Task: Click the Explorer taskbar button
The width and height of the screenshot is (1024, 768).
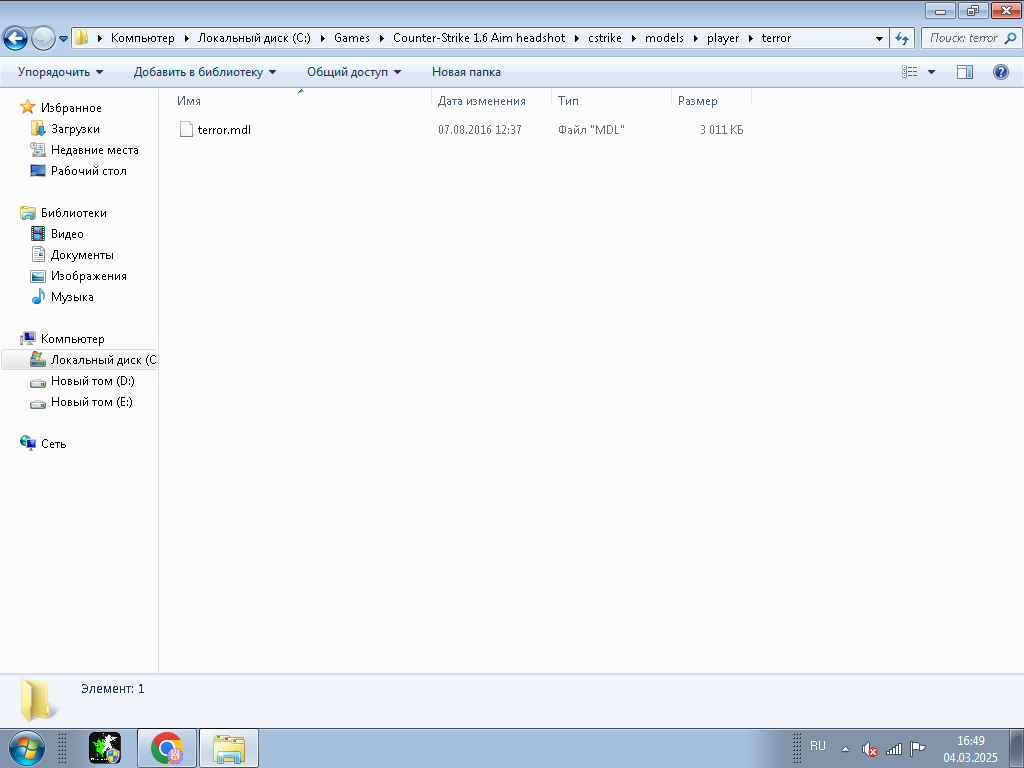Action: (x=229, y=748)
